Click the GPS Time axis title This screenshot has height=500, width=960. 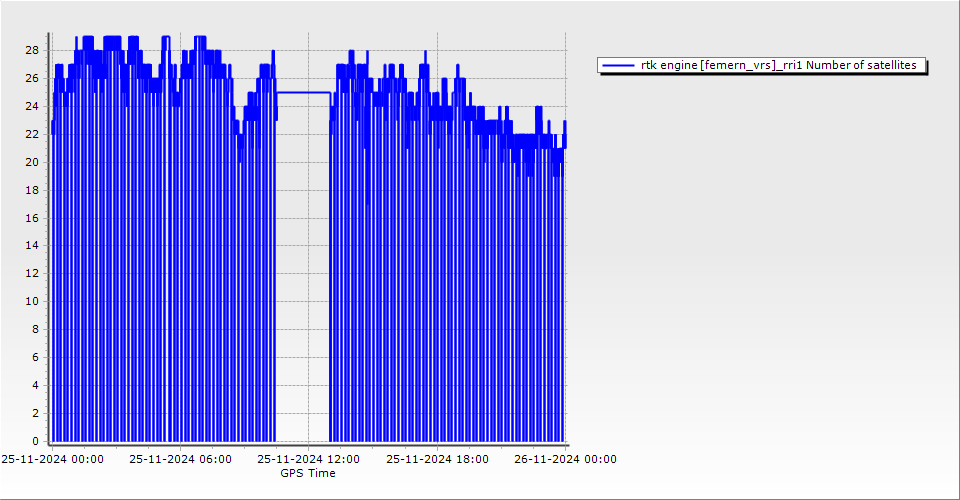pyautogui.click(x=307, y=473)
